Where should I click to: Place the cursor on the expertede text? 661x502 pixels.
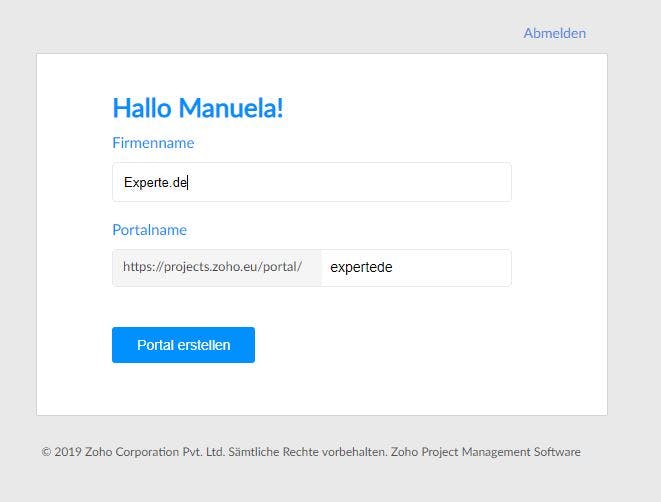click(x=361, y=267)
